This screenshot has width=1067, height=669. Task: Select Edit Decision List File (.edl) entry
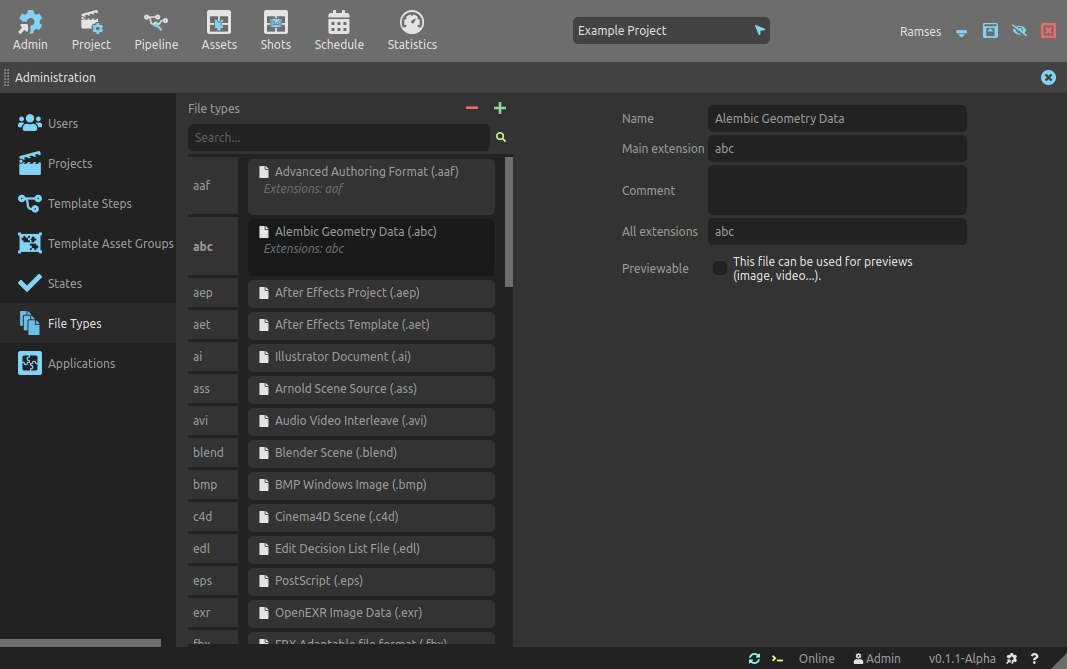pos(371,549)
